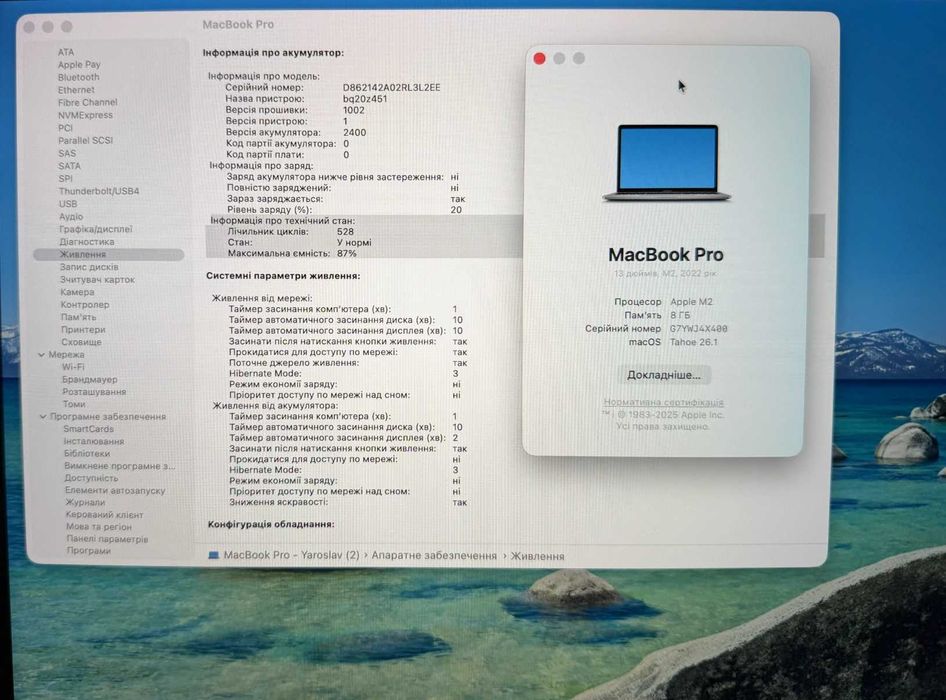Select Принтери in the sidebar
The width and height of the screenshot is (946, 700).
tap(83, 330)
